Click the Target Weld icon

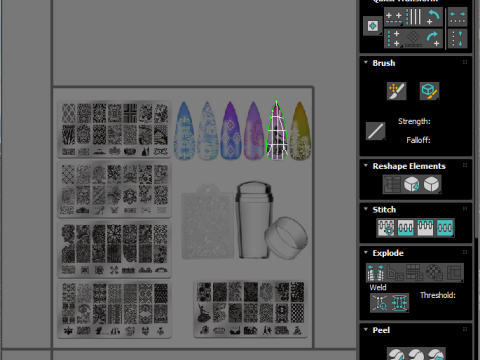[x=380, y=303]
